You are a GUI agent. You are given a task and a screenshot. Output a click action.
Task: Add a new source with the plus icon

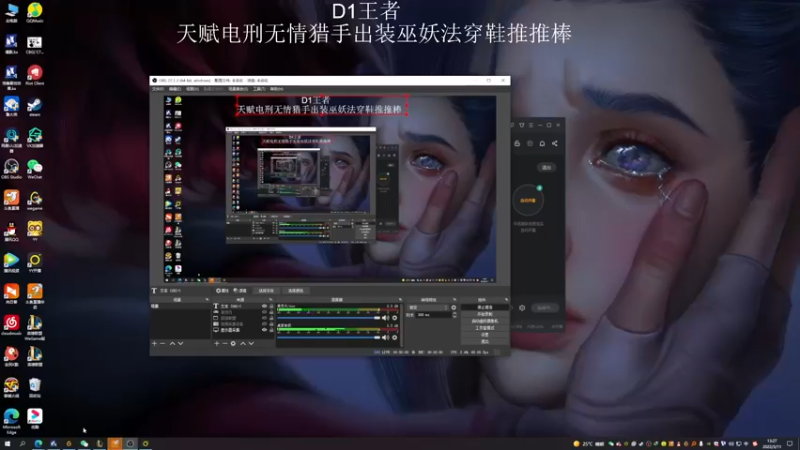point(216,343)
